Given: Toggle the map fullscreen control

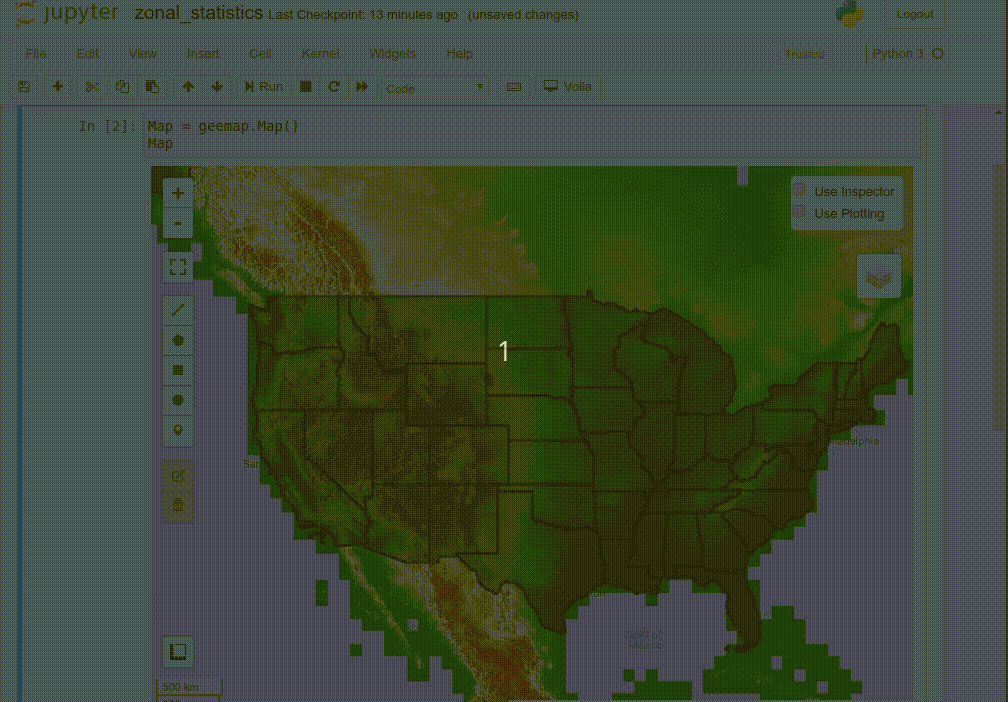Looking at the screenshot, I should coord(177,266).
